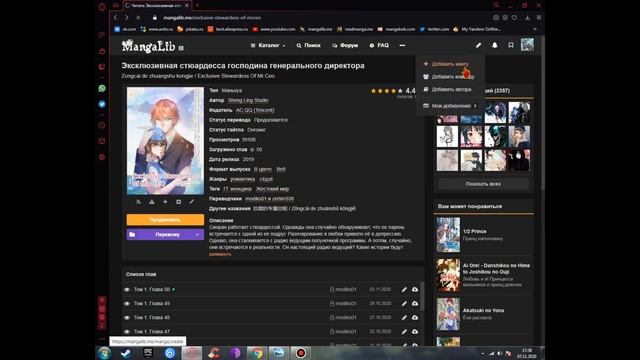Screen dimensions: 640x360
Task: Edit Глава 49 with pencil icon
Action: [x=404, y=304]
